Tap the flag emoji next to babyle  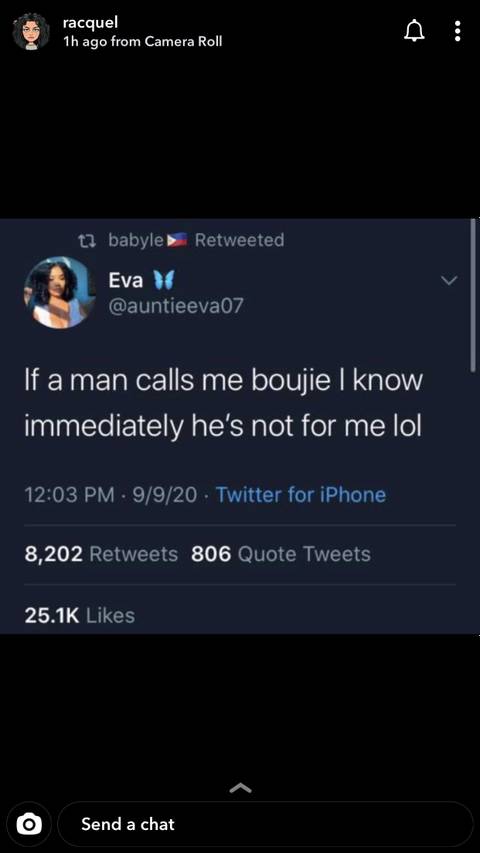click(177, 239)
